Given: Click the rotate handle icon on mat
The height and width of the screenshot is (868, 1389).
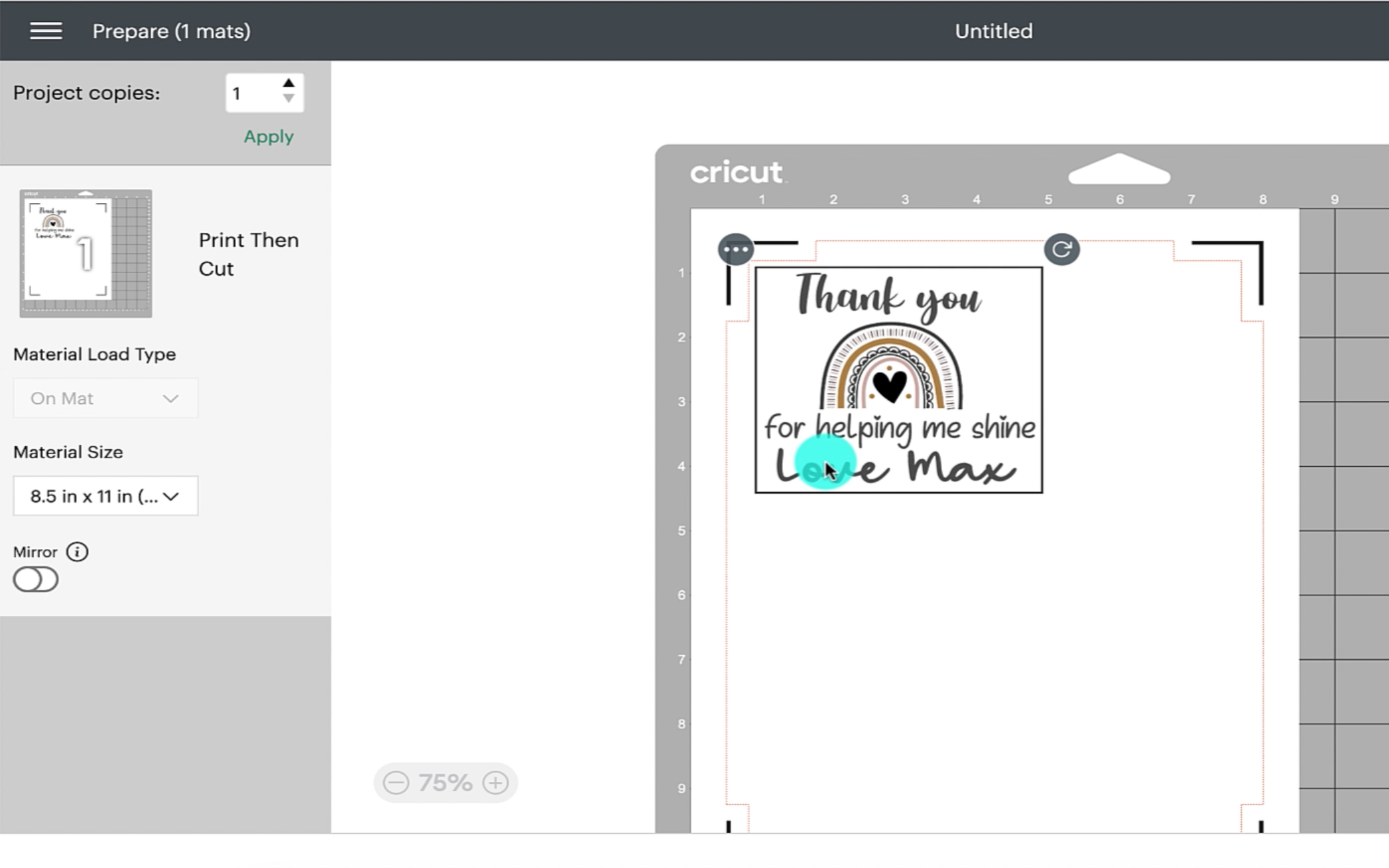Looking at the screenshot, I should coord(1061,249).
